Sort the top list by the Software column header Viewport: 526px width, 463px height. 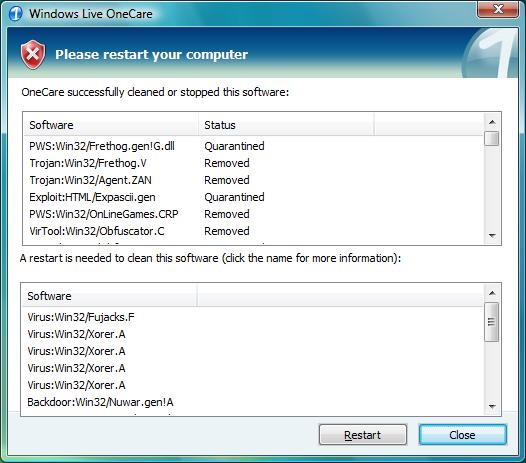tap(111, 125)
